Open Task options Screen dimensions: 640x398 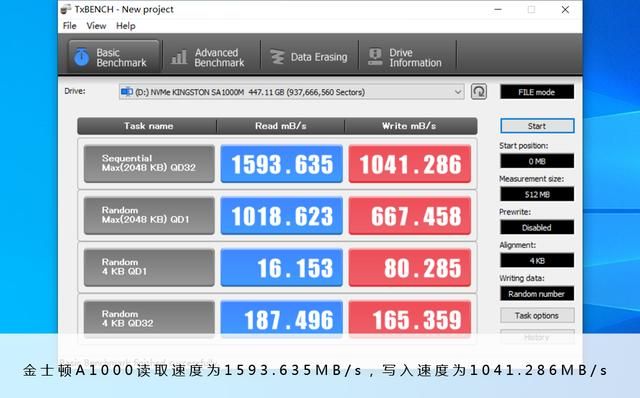(537, 315)
